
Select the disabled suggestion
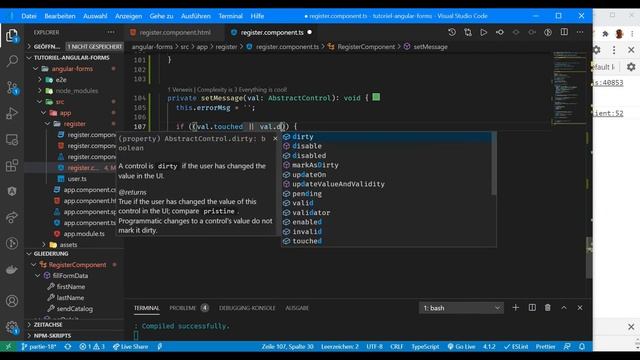387,156
